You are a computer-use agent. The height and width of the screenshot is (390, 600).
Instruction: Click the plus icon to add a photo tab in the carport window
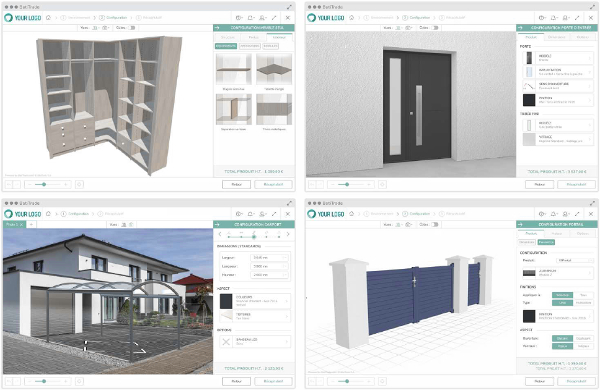(31, 224)
